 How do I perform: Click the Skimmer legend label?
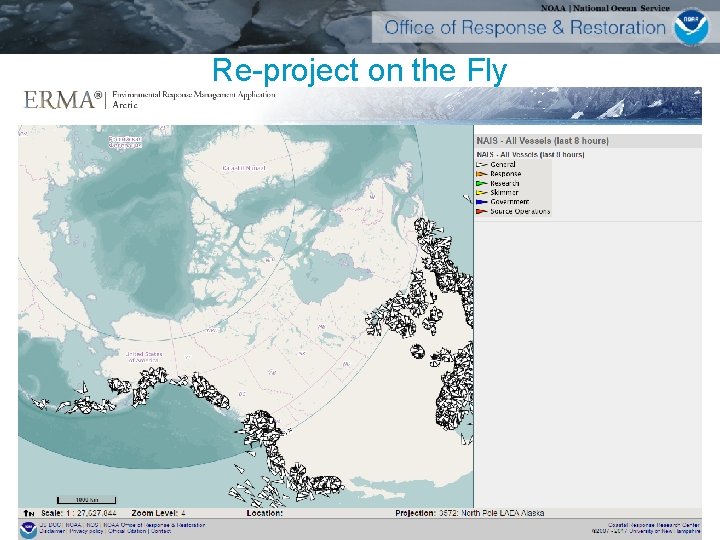[504, 193]
